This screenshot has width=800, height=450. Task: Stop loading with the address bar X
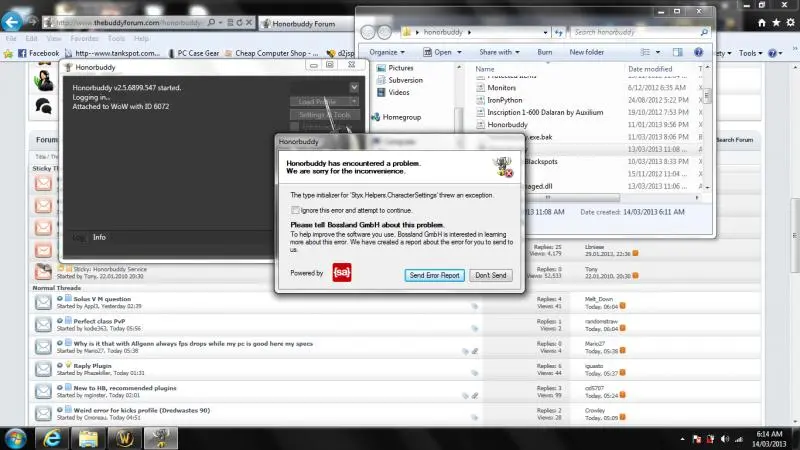249,22
